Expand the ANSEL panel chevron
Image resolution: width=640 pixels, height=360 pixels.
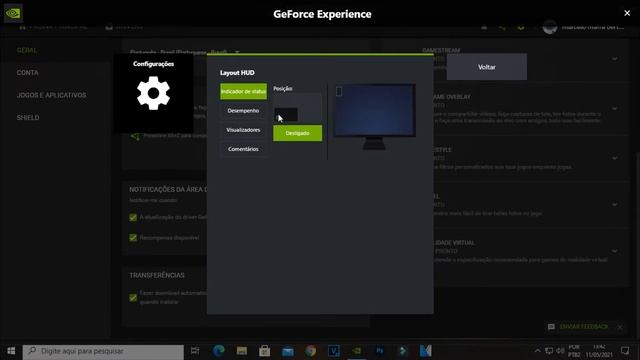click(x=615, y=204)
